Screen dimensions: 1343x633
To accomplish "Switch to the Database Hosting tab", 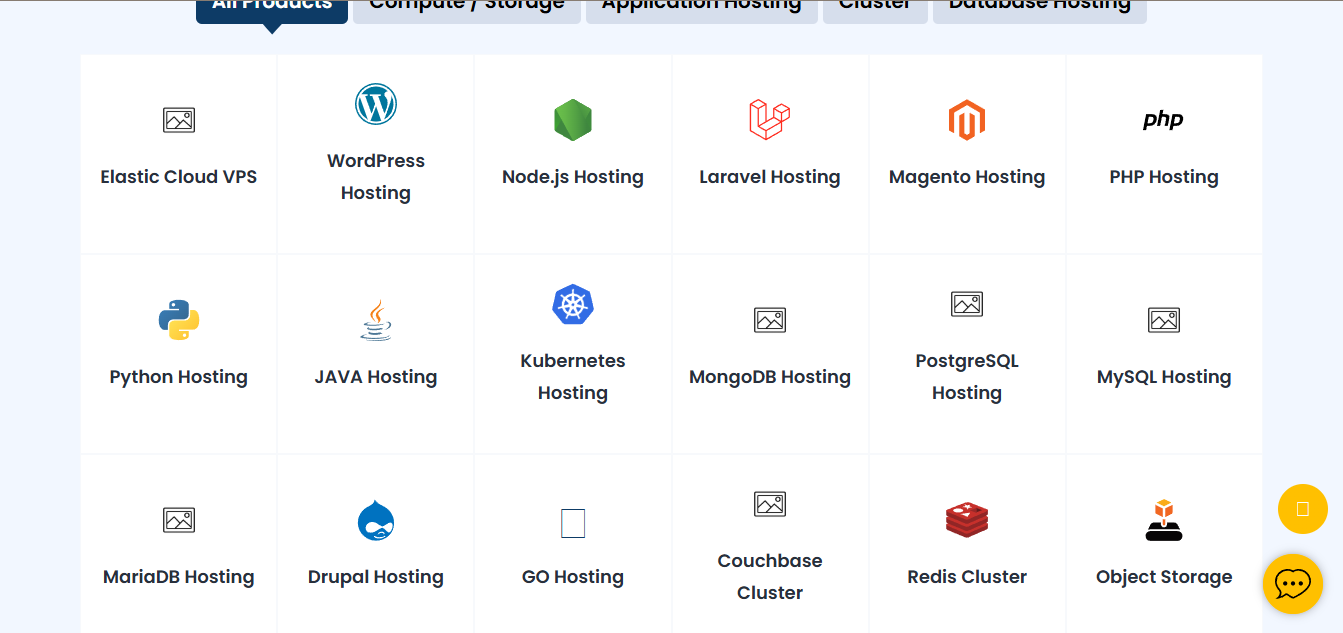I will coord(1039,8).
